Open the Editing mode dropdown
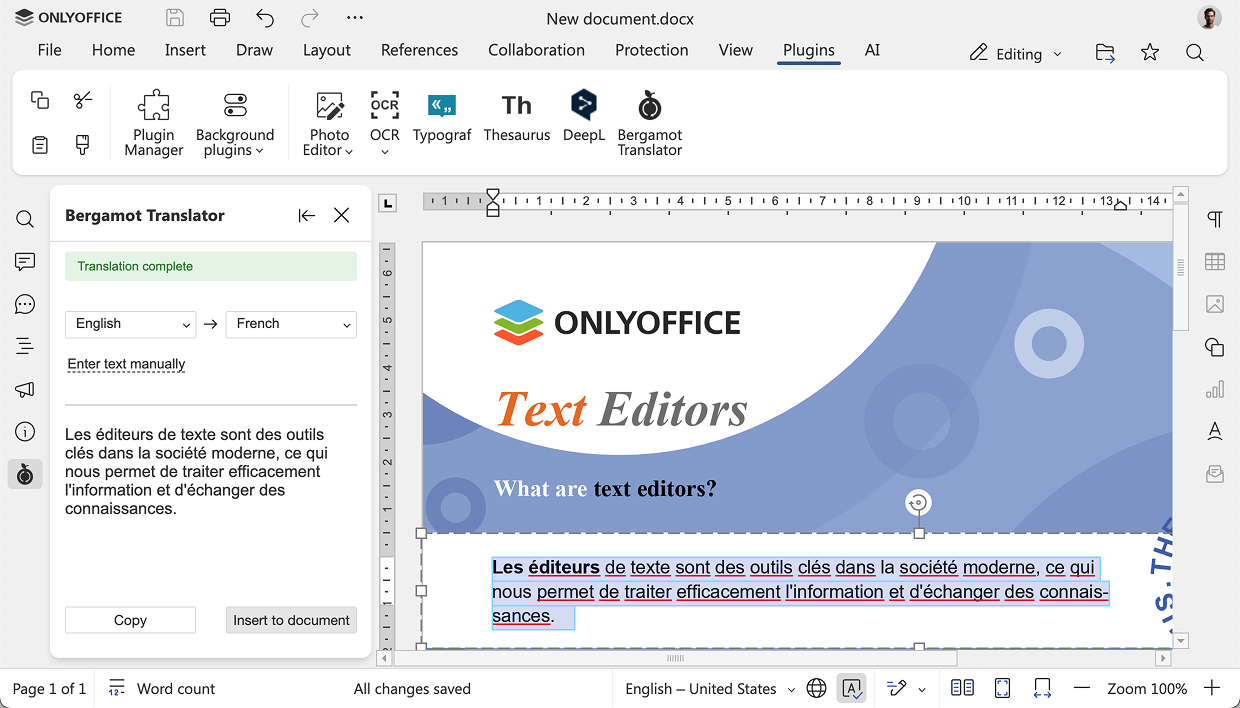The width and height of the screenshot is (1240, 708). point(1015,54)
